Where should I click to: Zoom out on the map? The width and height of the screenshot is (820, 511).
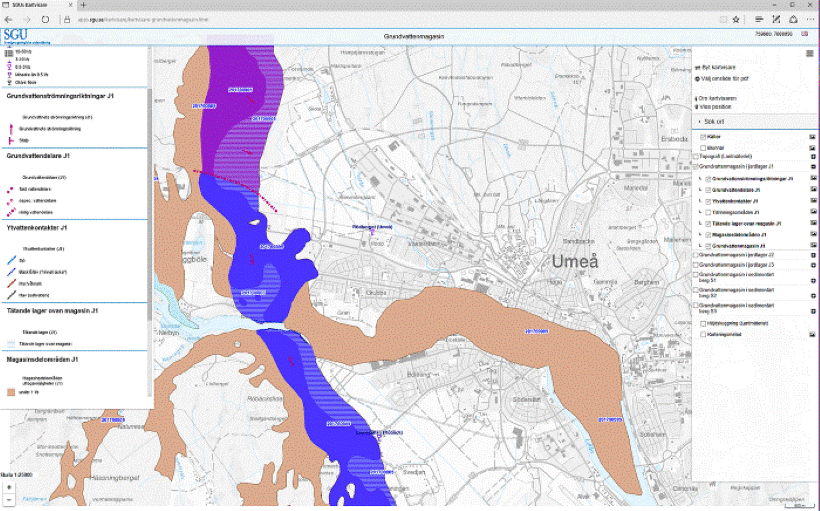(x=9, y=500)
